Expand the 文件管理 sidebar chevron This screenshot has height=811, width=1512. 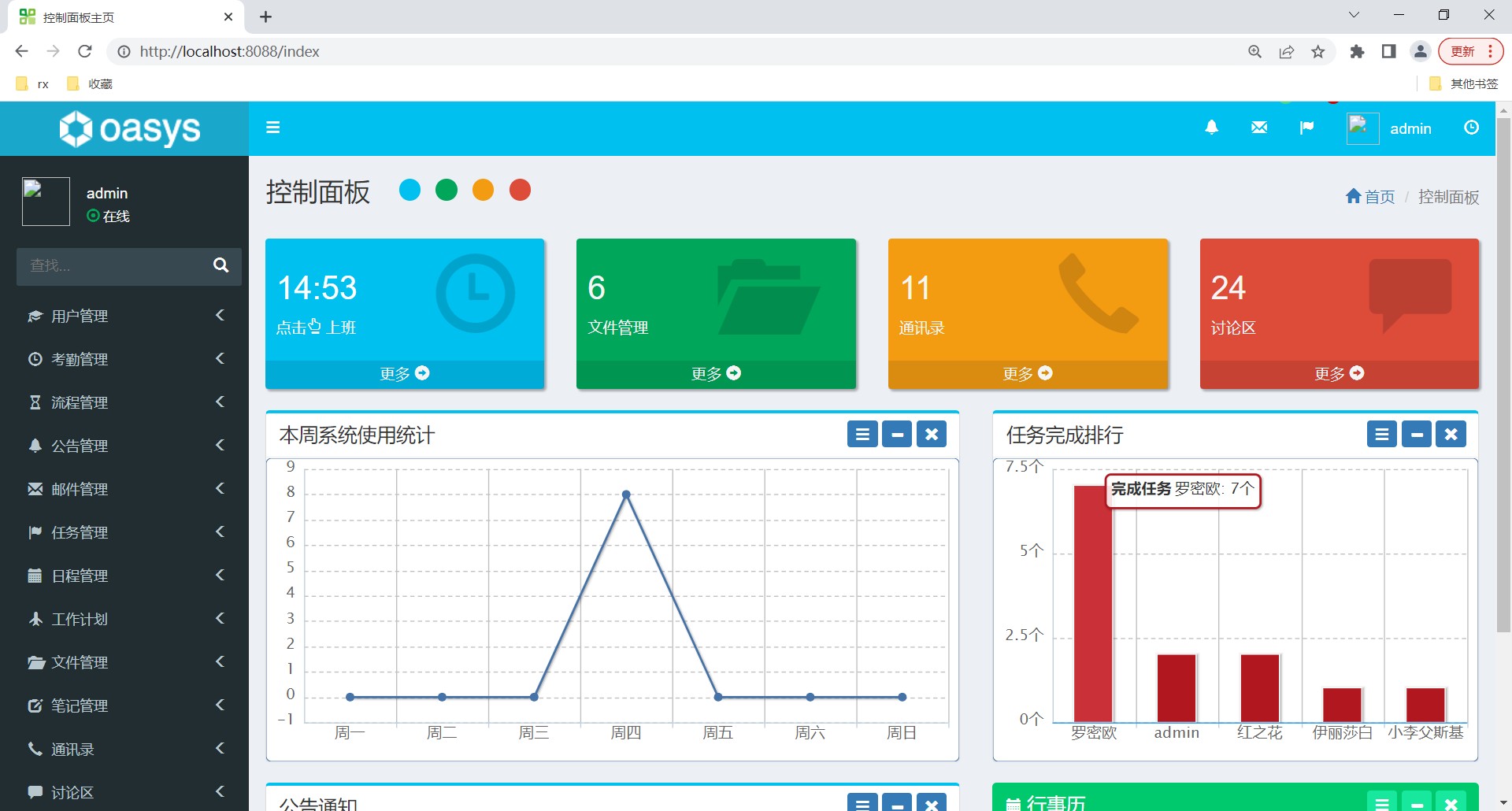coord(220,661)
